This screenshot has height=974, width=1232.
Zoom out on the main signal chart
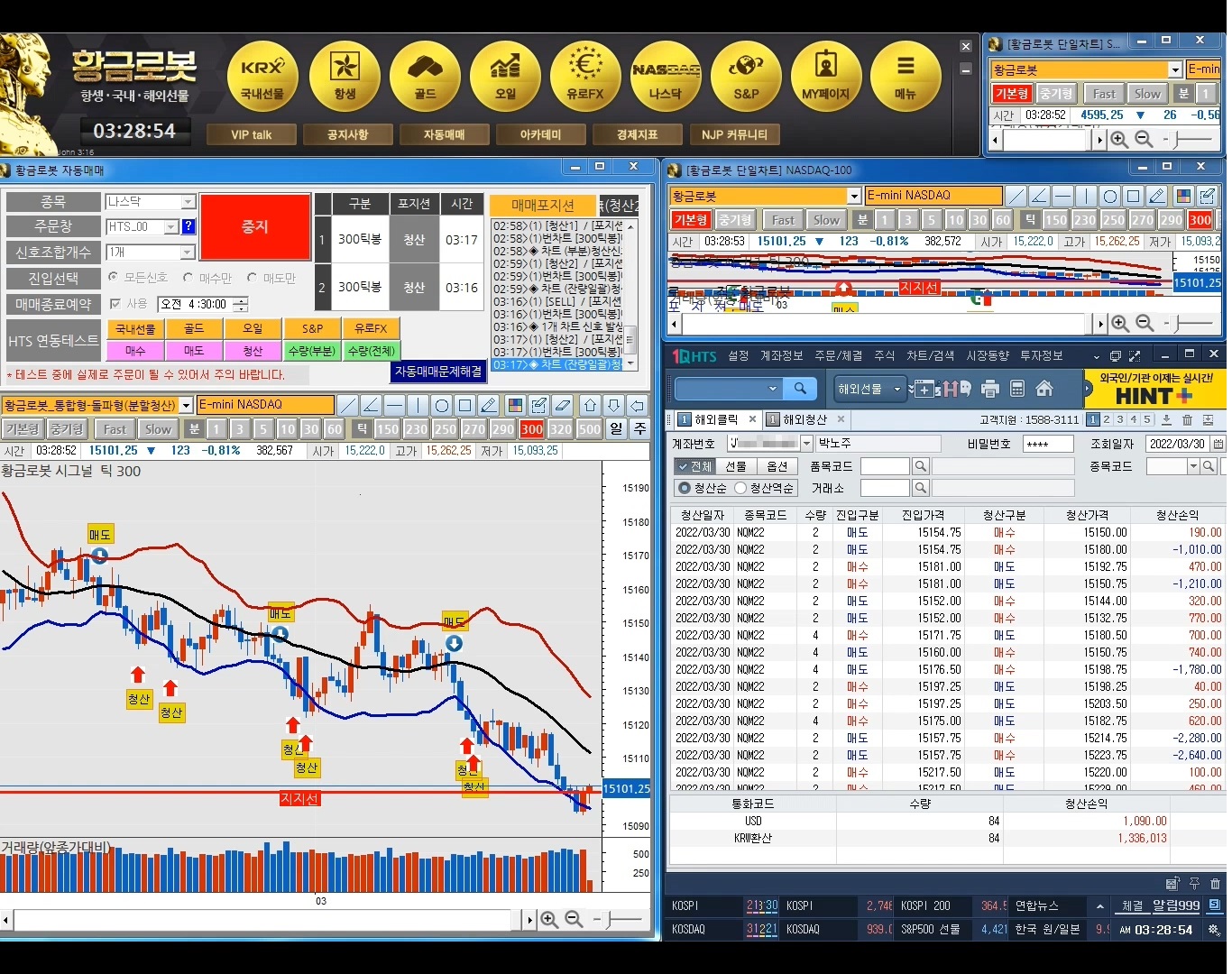[574, 920]
